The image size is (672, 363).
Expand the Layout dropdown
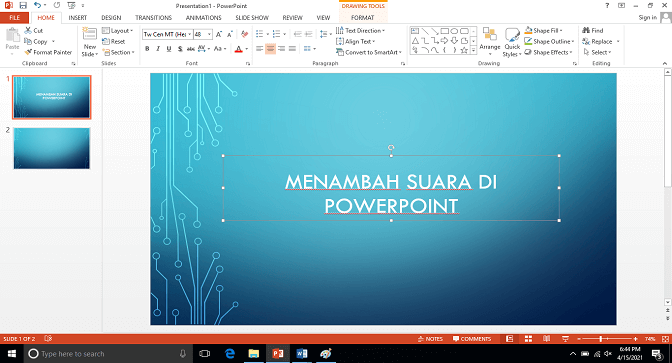point(118,30)
